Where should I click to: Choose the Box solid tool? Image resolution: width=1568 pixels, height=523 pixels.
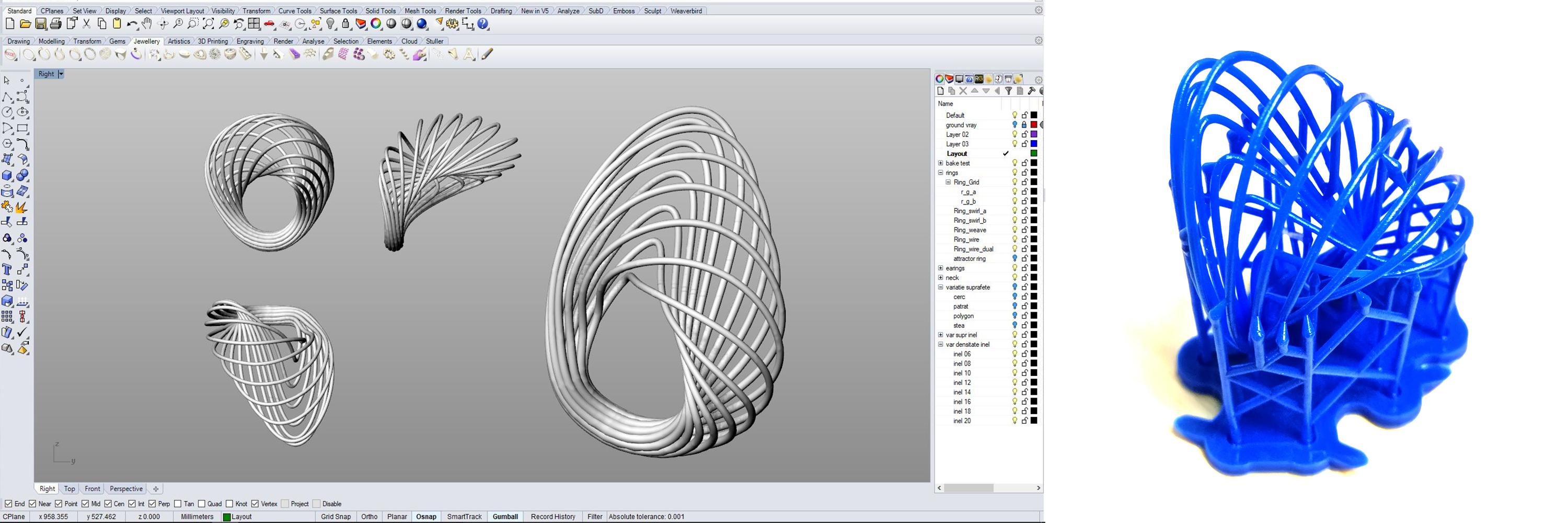pyautogui.click(x=7, y=175)
